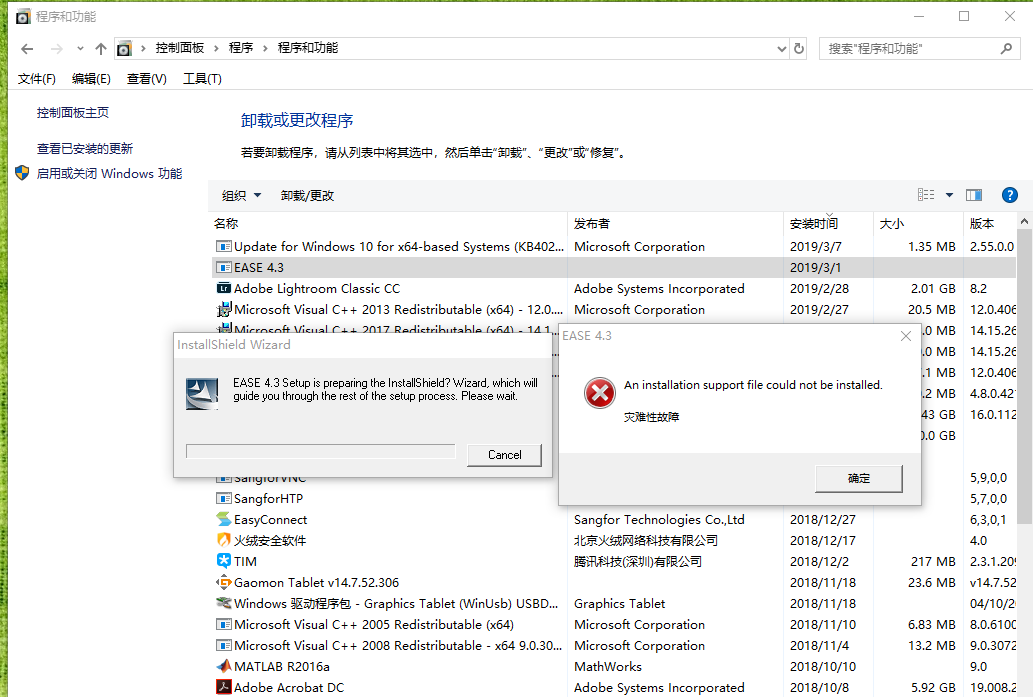Click the up-one-level arrow
The height and width of the screenshot is (697, 1033).
[x=101, y=49]
